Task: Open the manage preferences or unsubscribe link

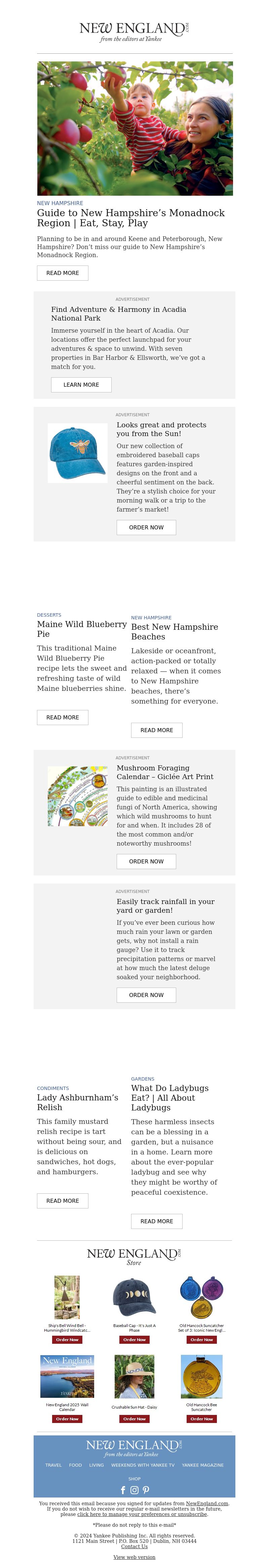Action: click(142, 1514)
